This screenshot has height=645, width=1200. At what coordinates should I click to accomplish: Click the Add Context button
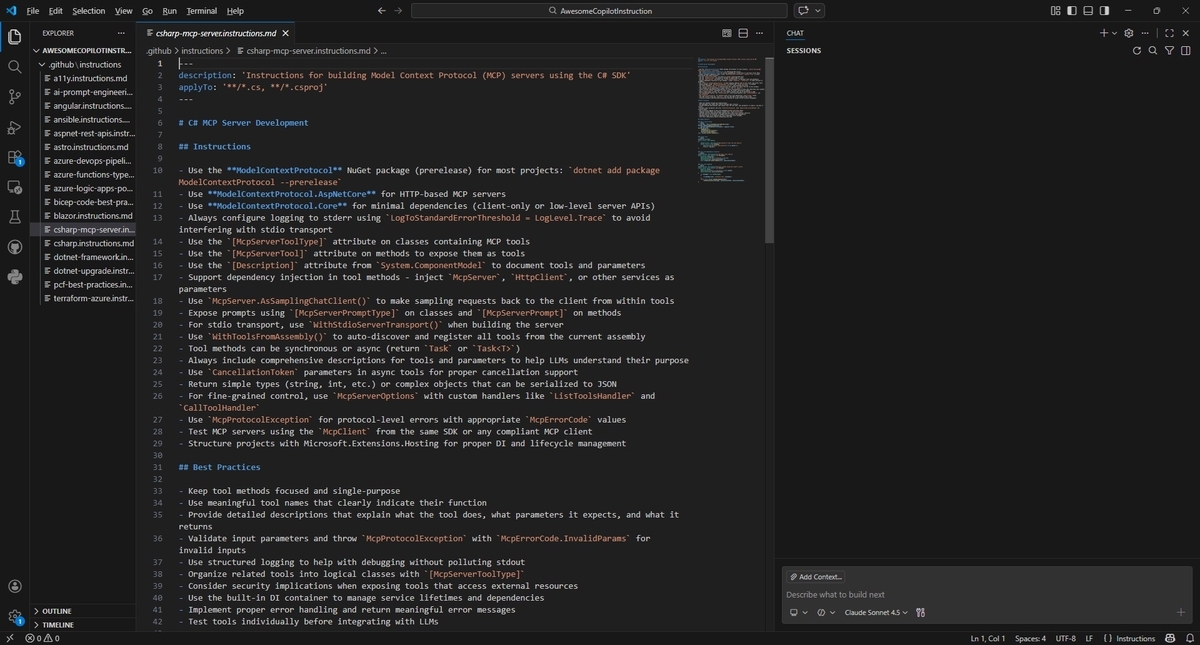[816, 577]
